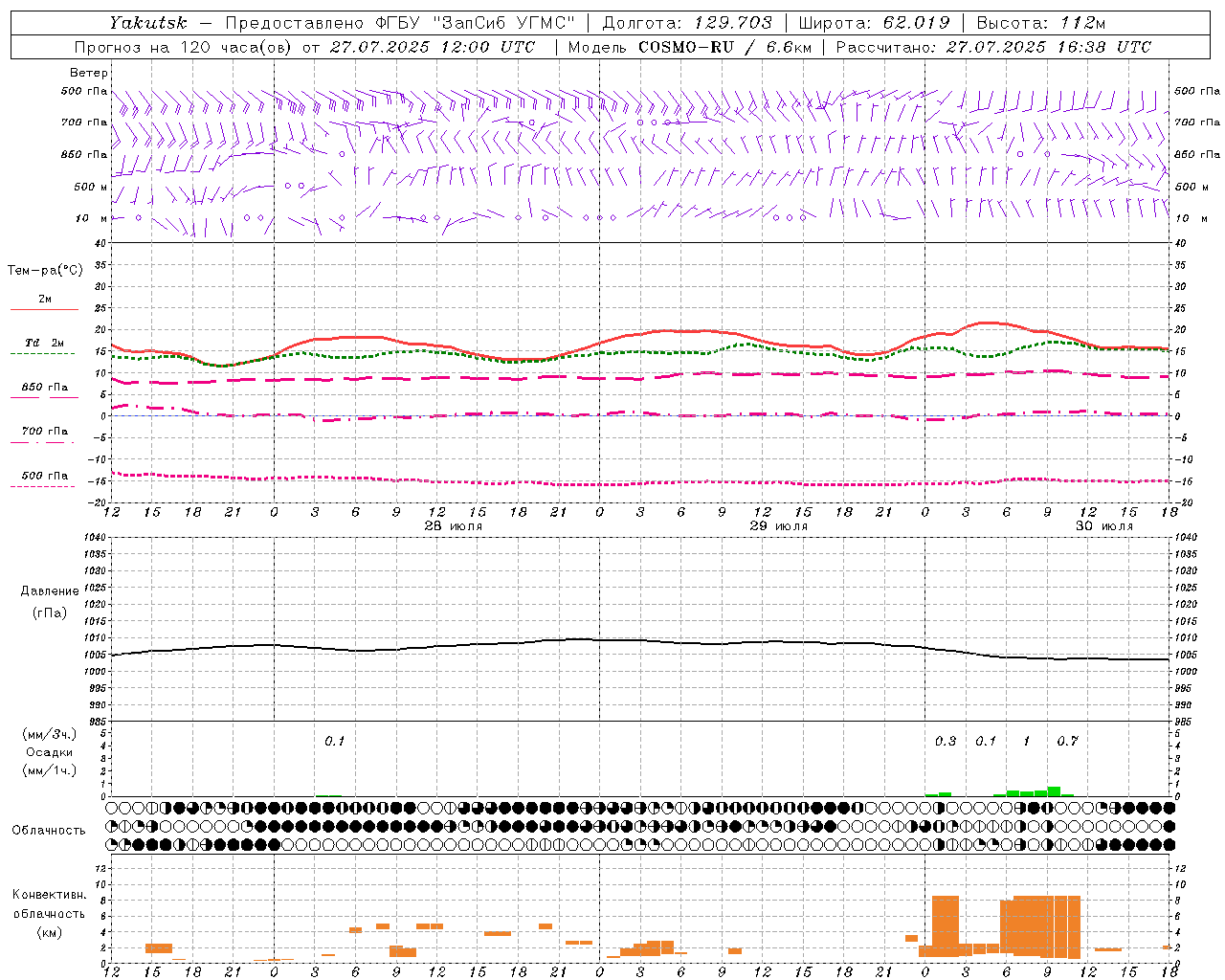Click the "500 гПа" temperature legend entry
This screenshot has width=1225, height=980.
pyautogui.click(x=44, y=476)
